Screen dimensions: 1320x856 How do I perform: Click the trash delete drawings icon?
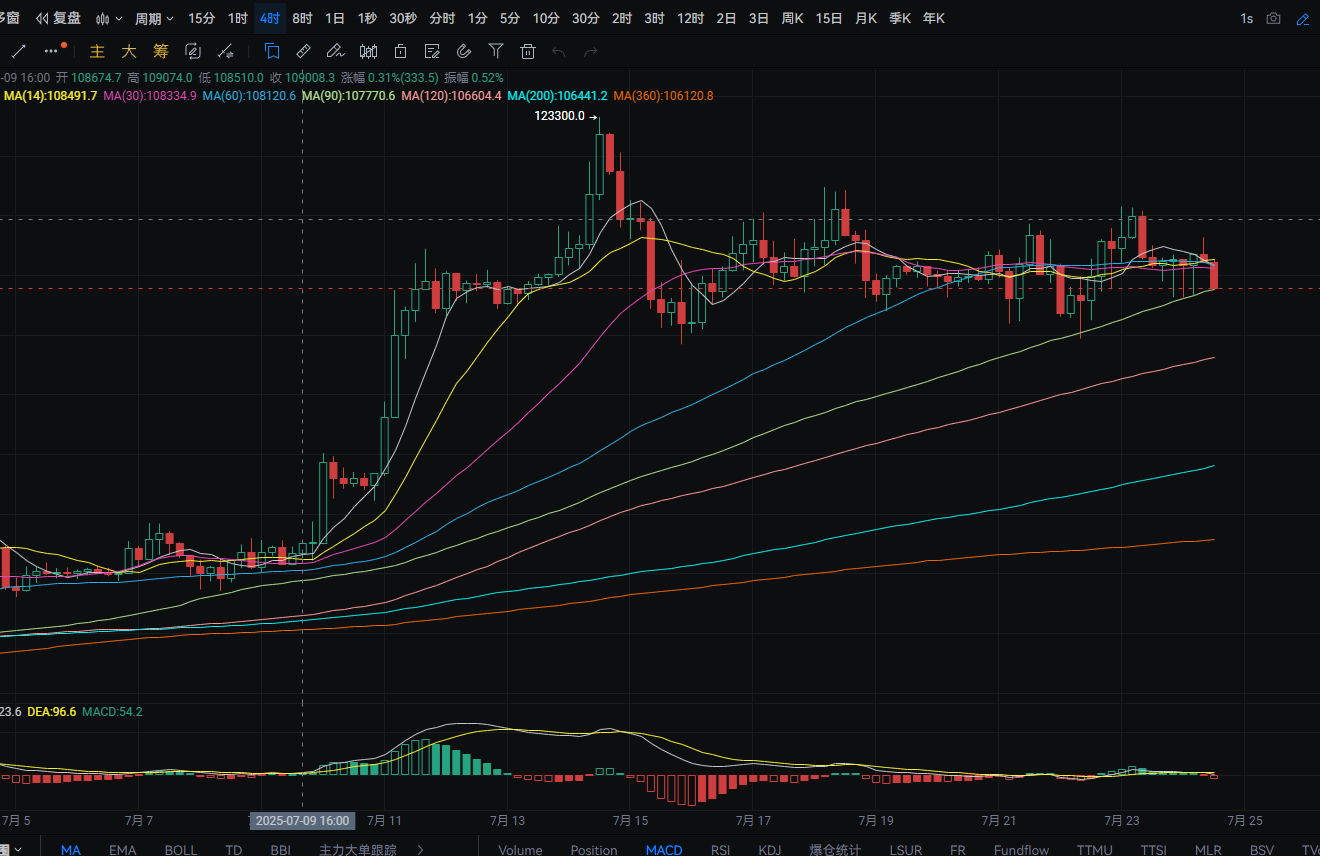tap(528, 51)
